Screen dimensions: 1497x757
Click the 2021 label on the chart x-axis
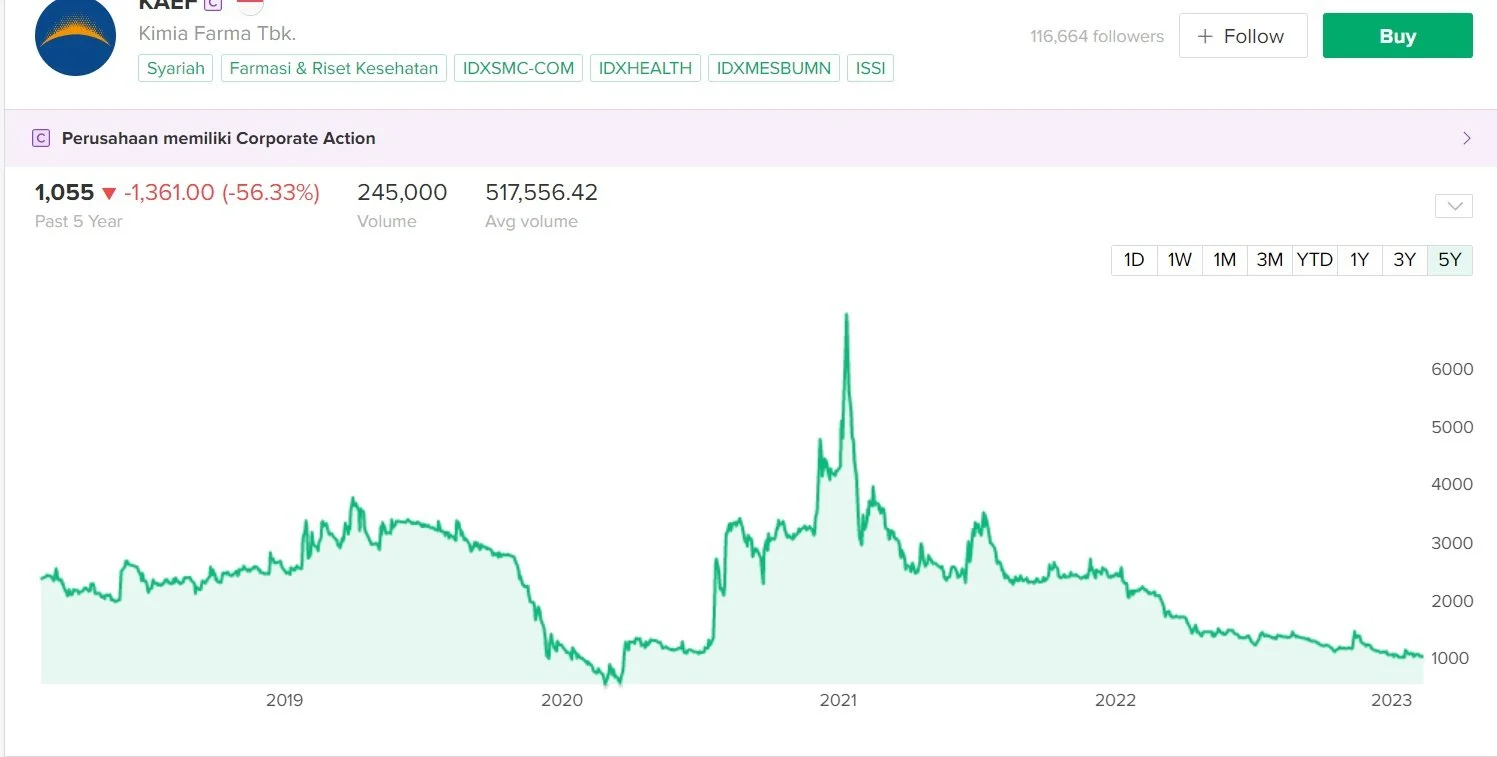(x=838, y=700)
